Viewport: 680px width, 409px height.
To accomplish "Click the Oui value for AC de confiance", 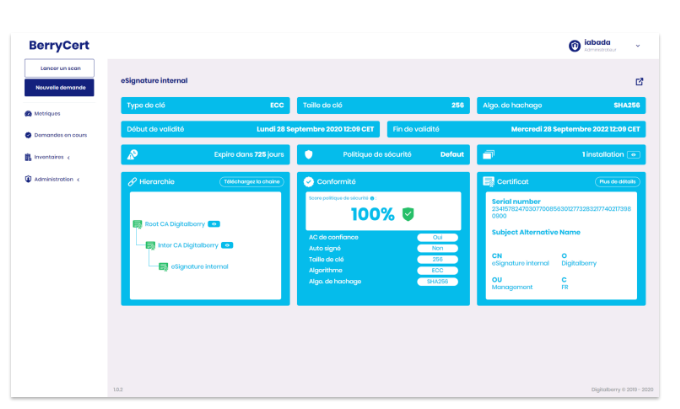I will 437,237.
